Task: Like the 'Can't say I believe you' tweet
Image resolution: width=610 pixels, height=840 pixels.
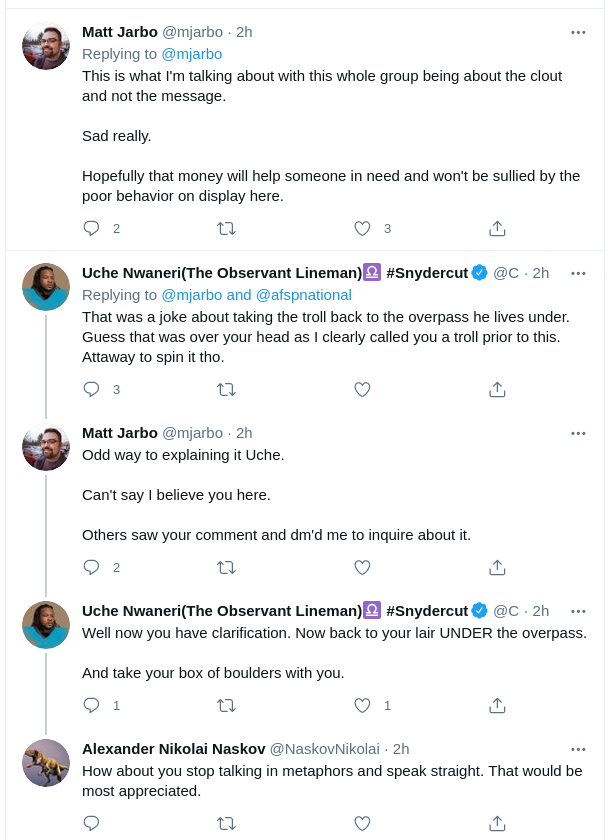Action: (363, 567)
